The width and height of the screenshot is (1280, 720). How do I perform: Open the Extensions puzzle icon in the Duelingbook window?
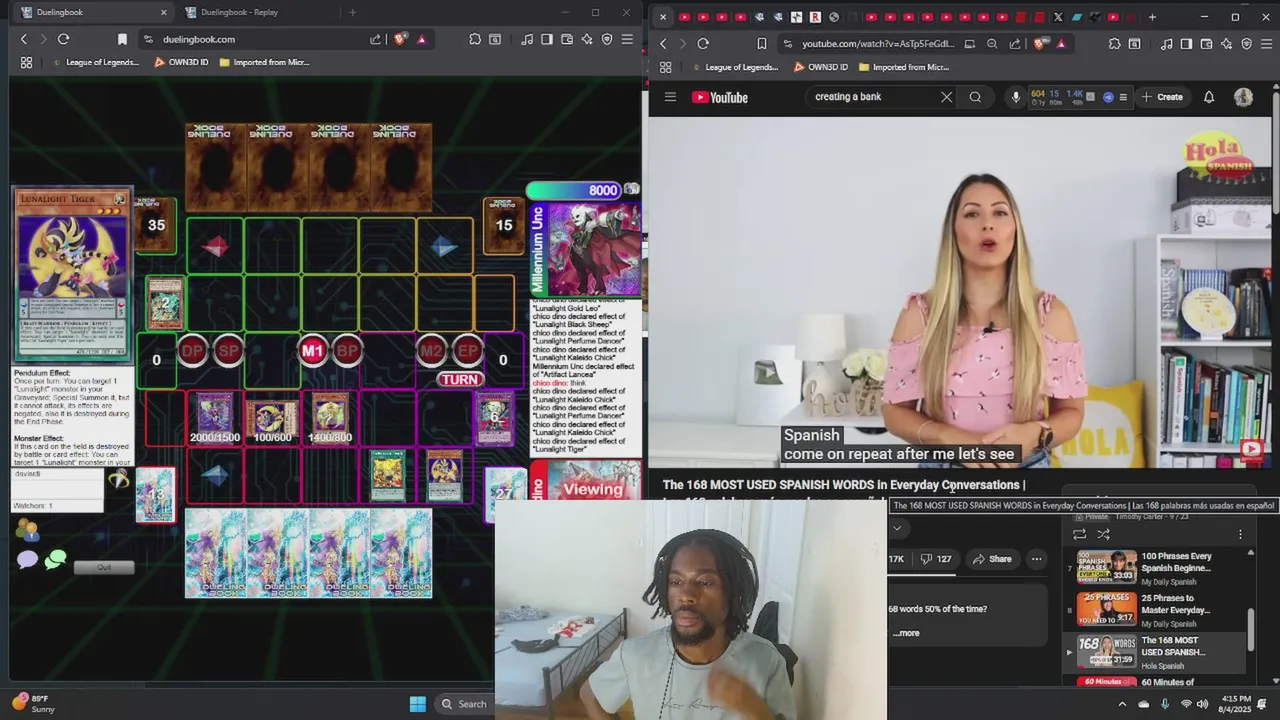coord(475,39)
